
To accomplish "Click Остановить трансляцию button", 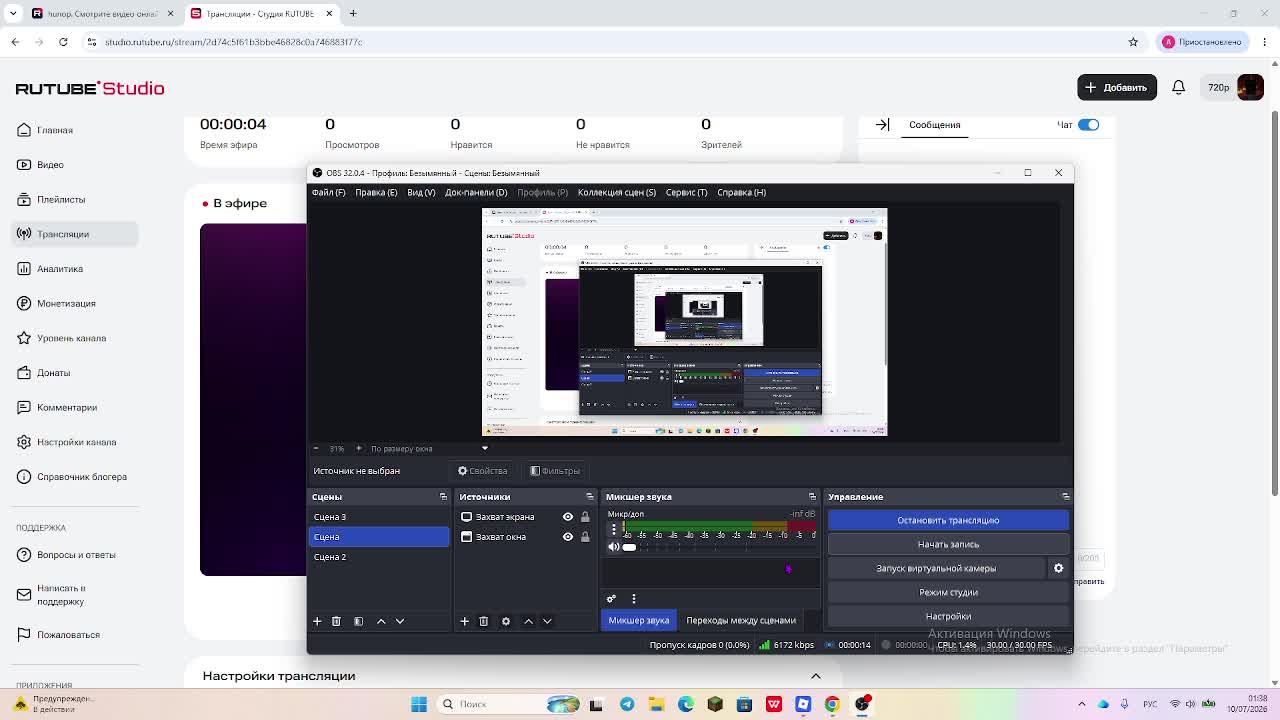I will click(x=948, y=520).
